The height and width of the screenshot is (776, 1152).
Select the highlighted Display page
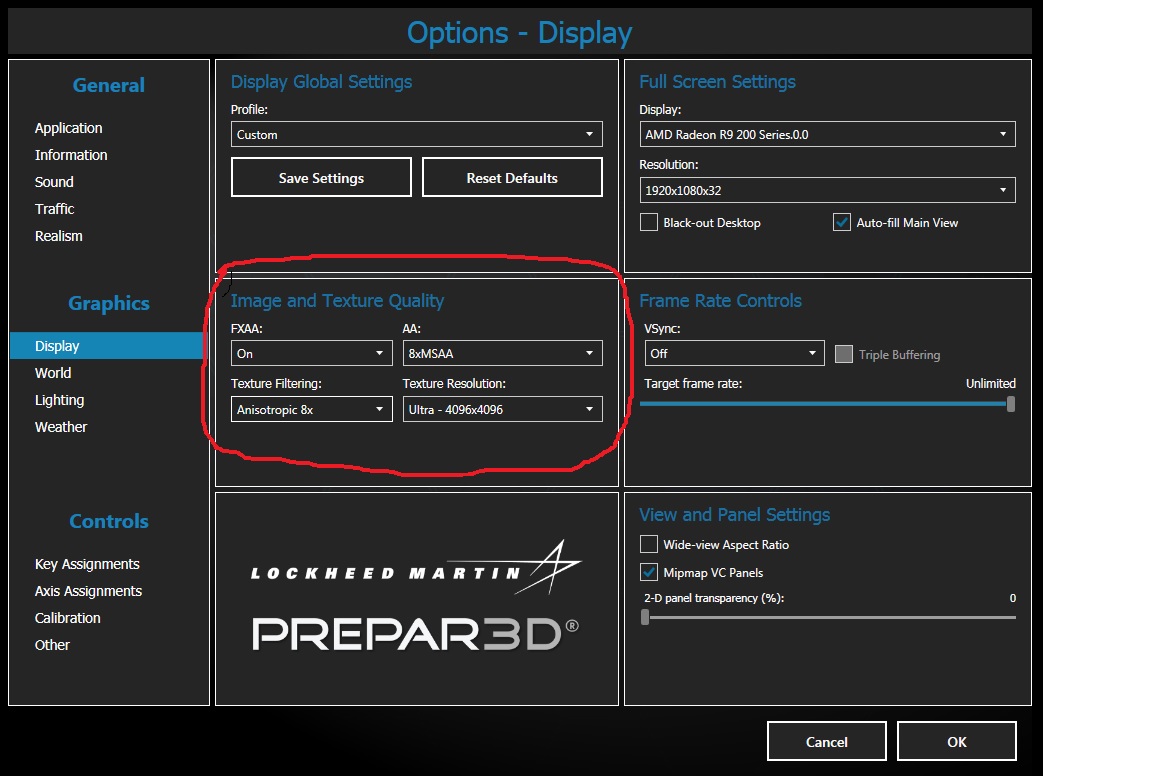pos(107,345)
